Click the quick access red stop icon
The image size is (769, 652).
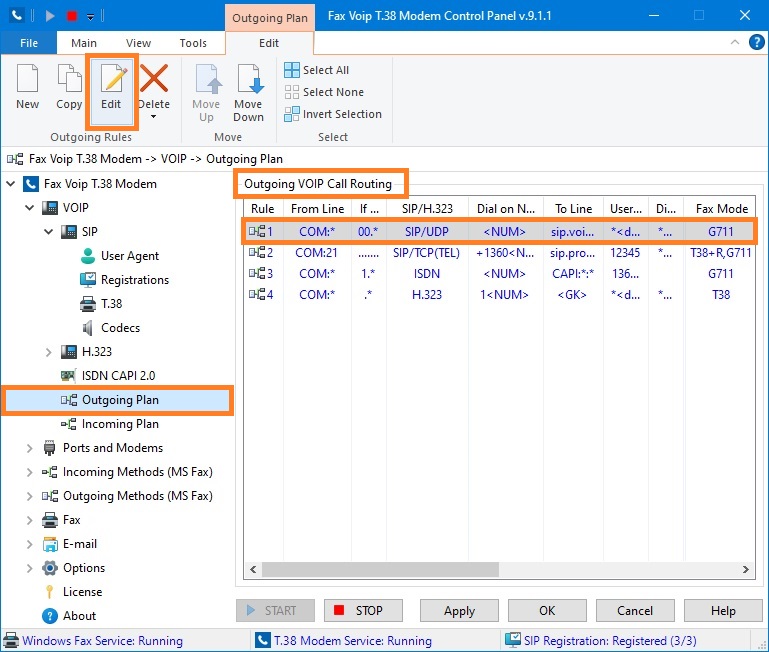(x=72, y=16)
